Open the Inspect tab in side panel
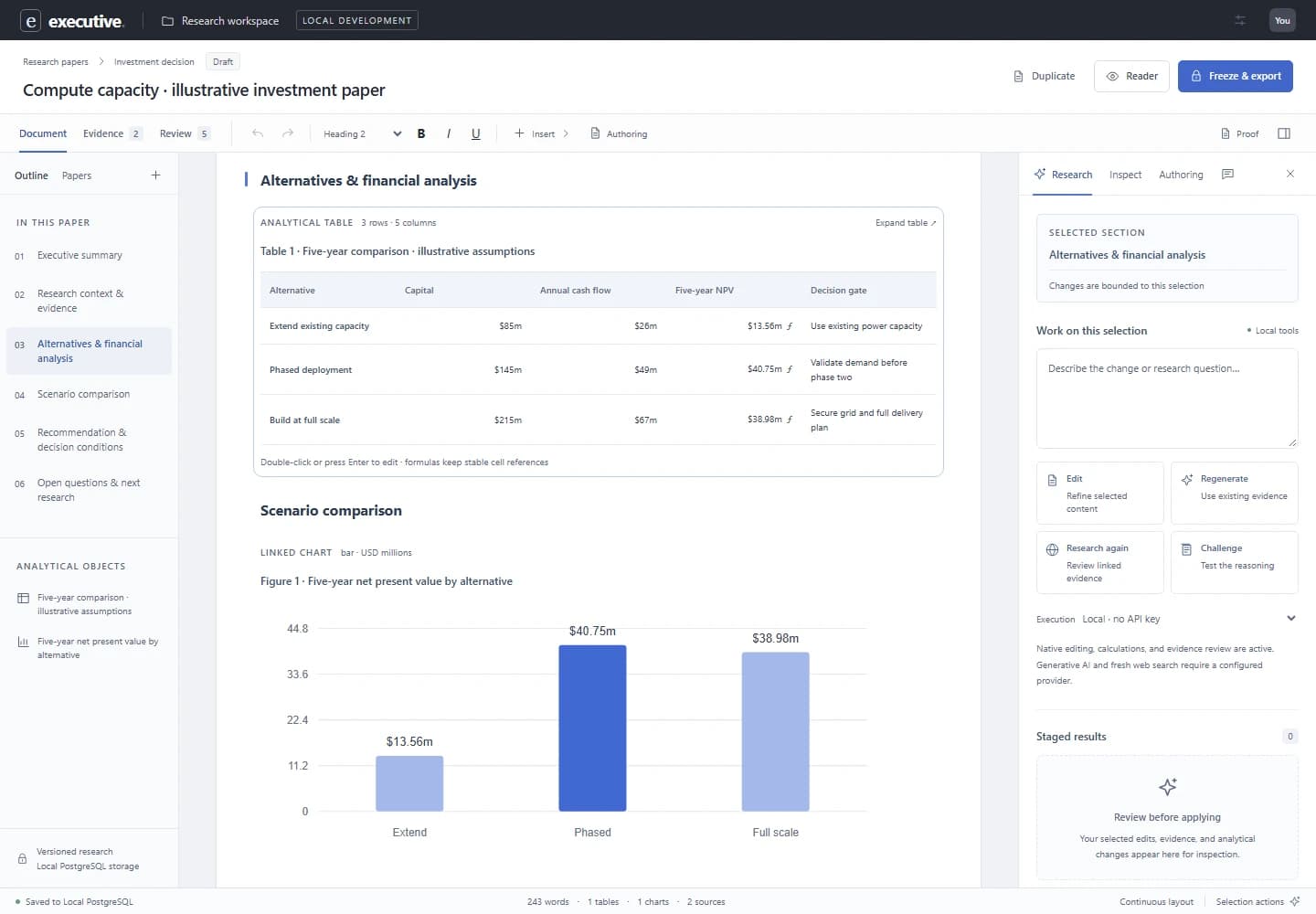The image size is (1316, 914). pos(1125,175)
